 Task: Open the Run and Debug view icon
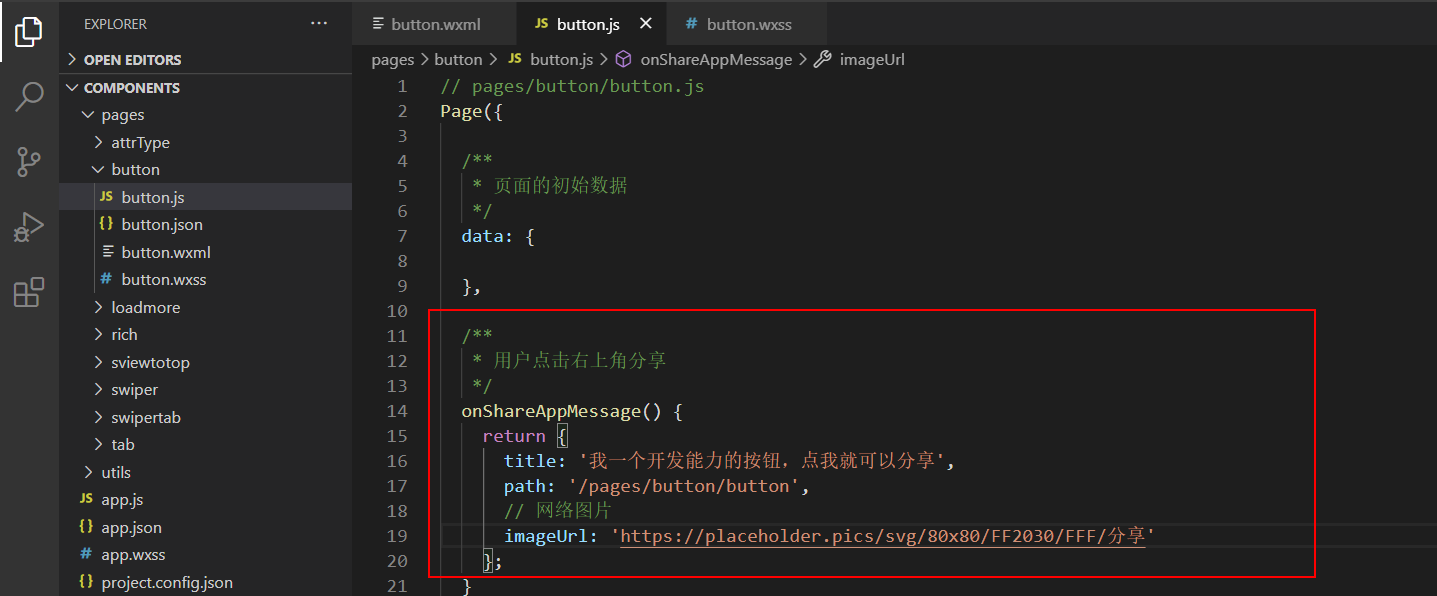29,227
